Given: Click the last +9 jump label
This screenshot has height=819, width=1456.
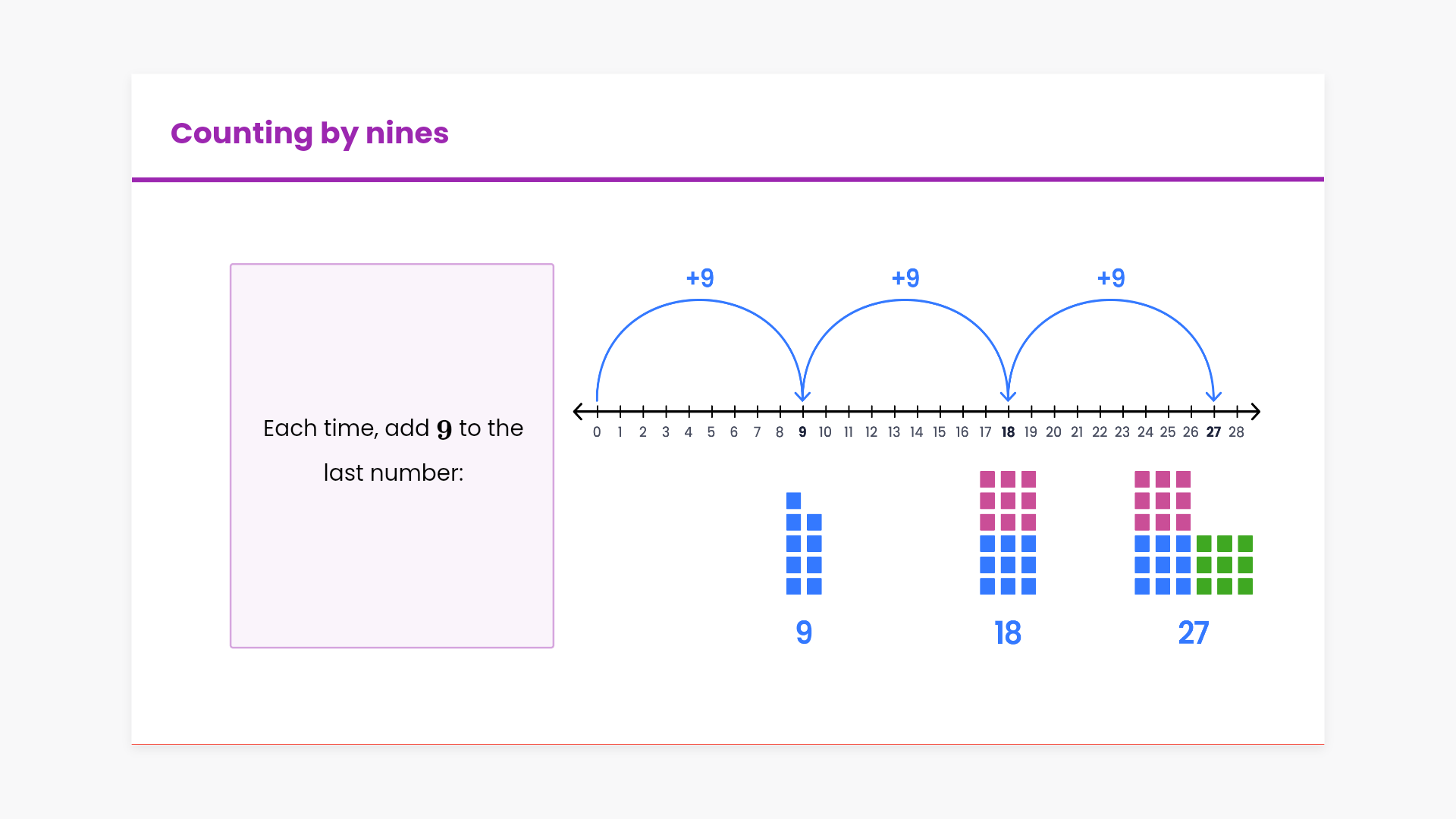Looking at the screenshot, I should pos(1111,278).
